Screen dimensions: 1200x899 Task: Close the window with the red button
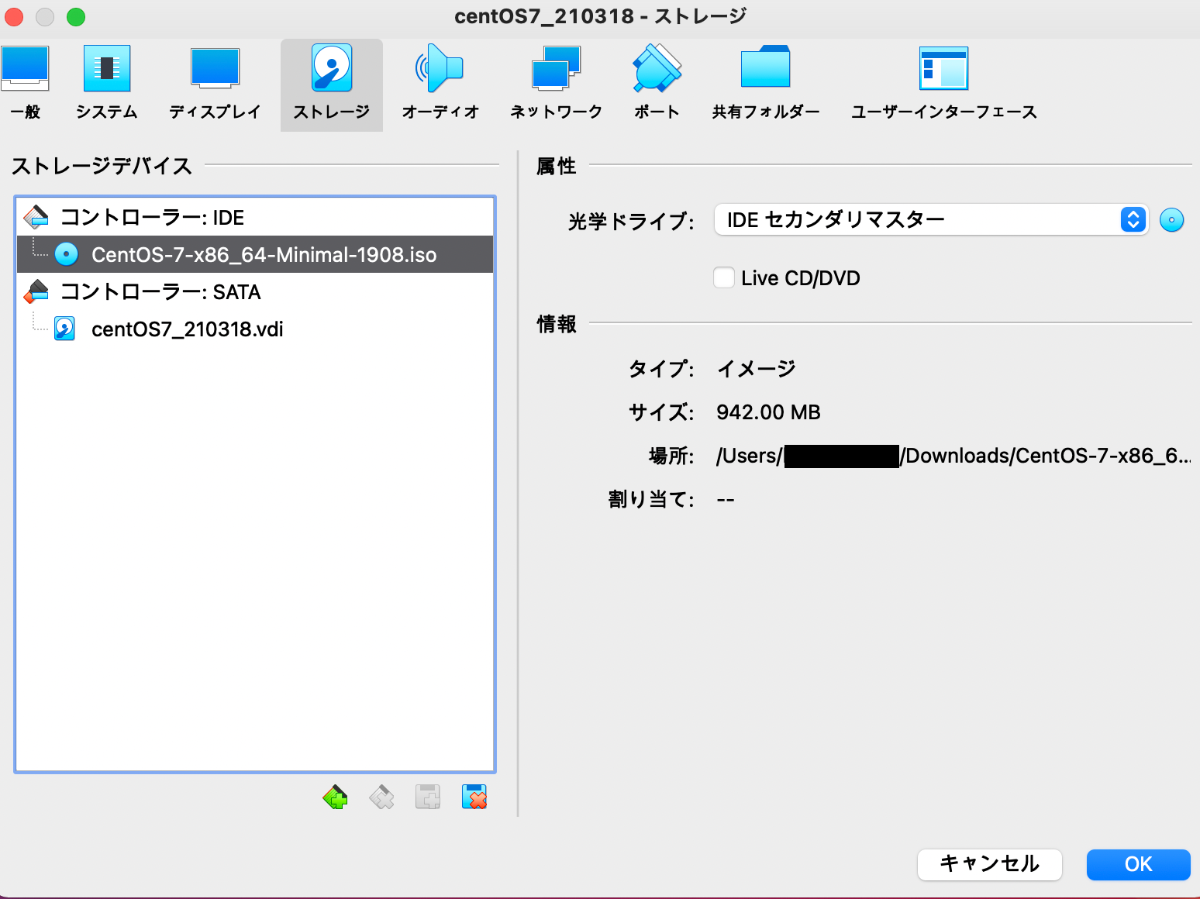tap(15, 17)
